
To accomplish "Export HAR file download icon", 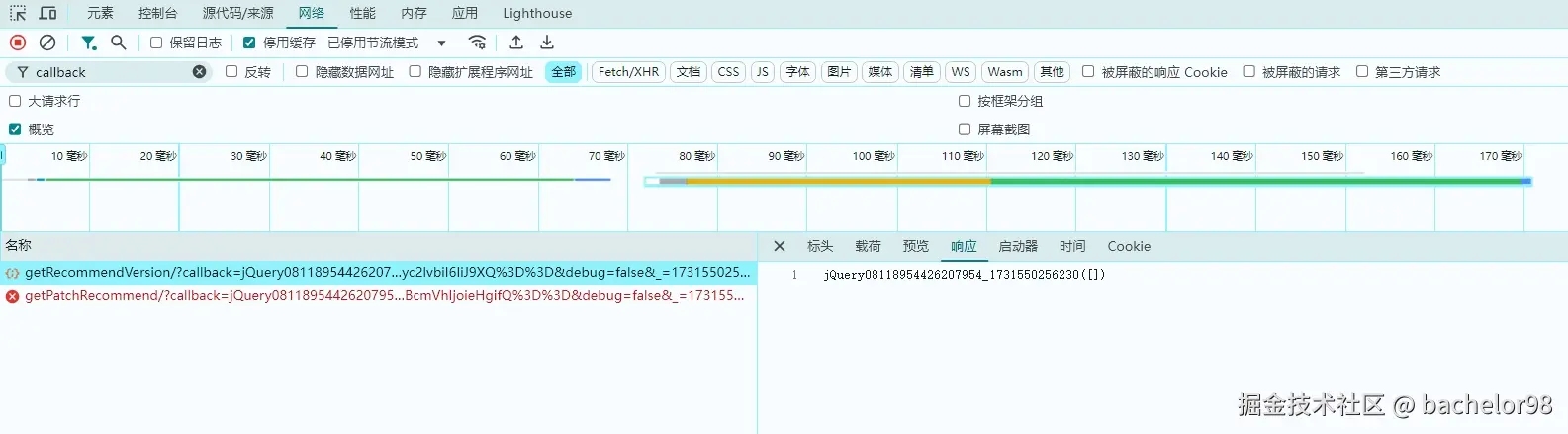I will click(x=547, y=43).
